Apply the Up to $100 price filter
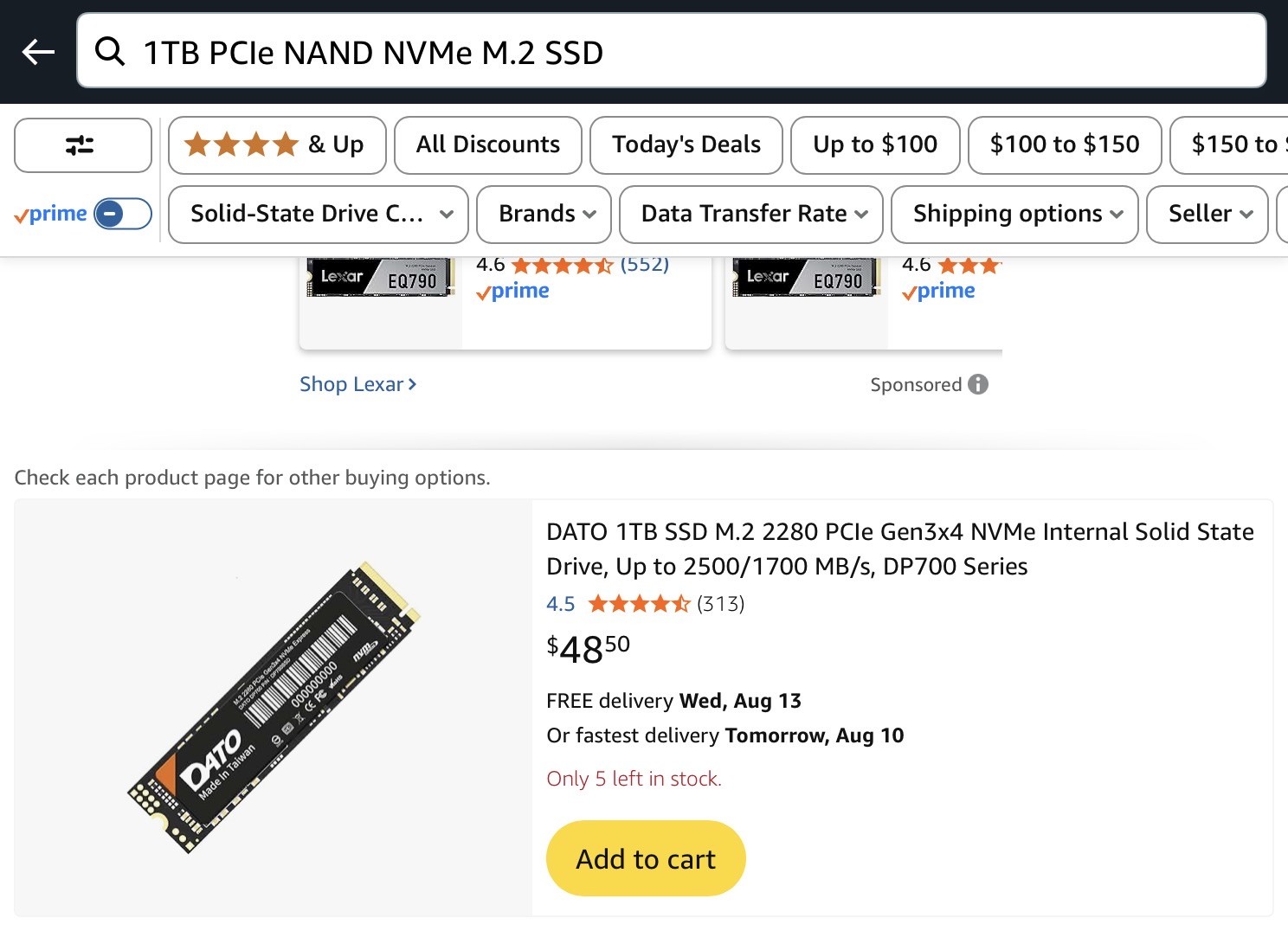The image size is (1288, 931). coord(874,144)
